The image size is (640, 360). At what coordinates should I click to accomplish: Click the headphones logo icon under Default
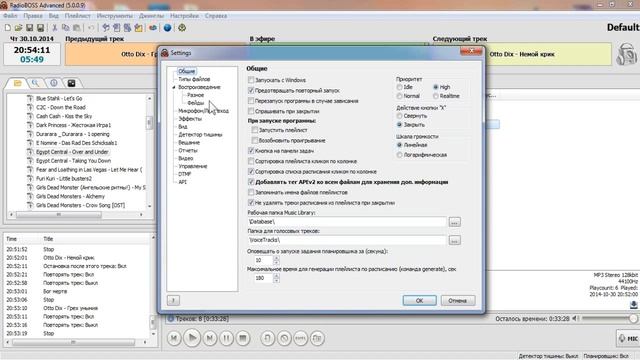[x=627, y=53]
